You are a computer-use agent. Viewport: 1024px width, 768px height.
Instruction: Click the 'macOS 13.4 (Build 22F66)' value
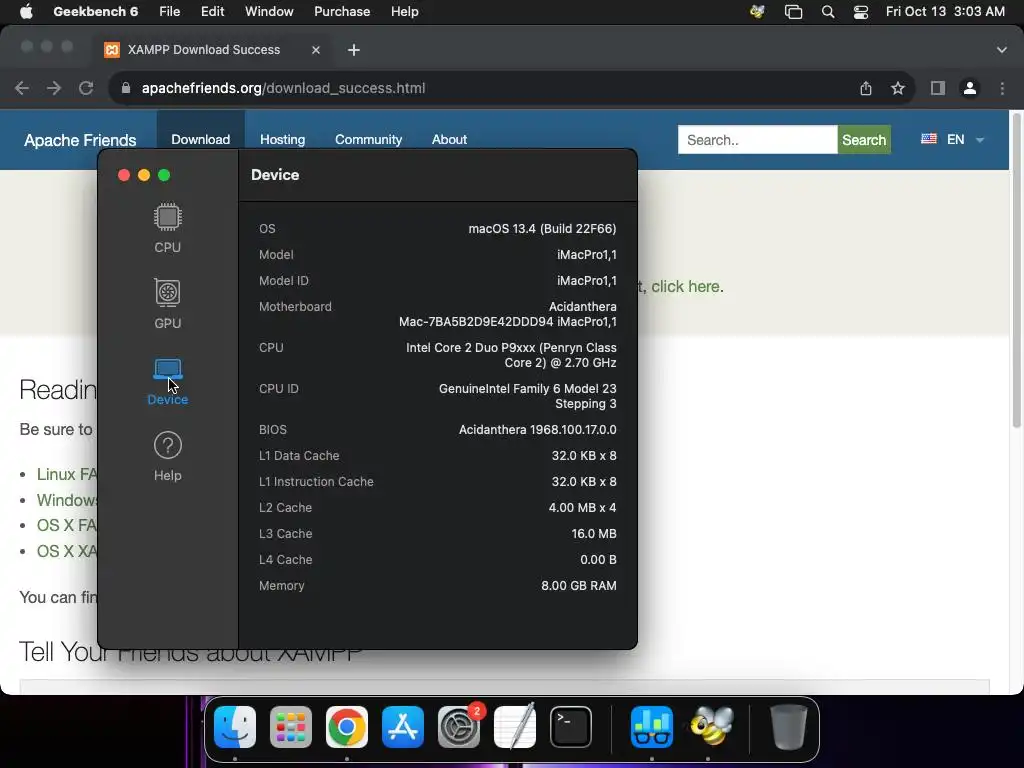click(x=542, y=229)
